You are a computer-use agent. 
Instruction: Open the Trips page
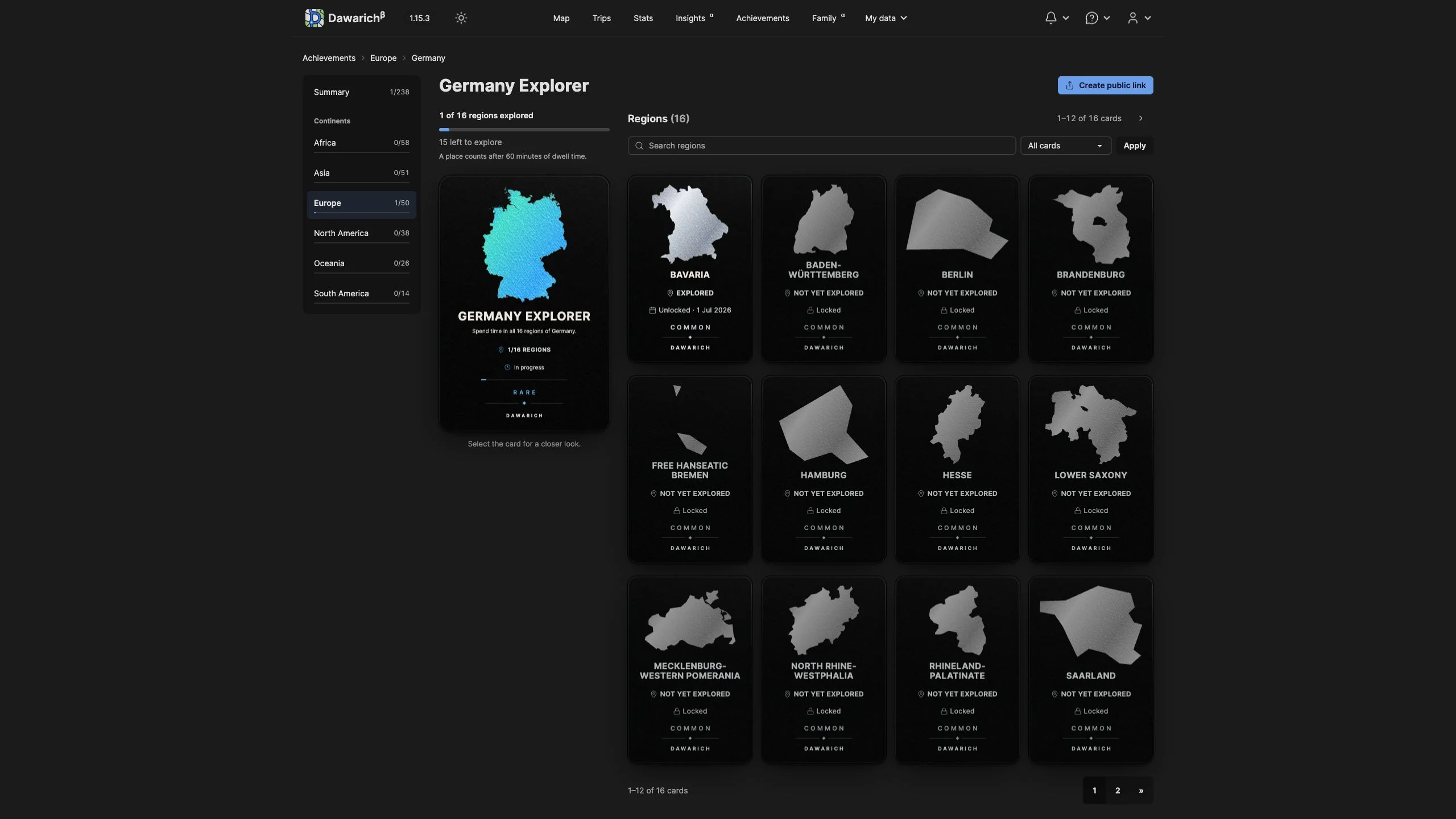click(x=601, y=18)
